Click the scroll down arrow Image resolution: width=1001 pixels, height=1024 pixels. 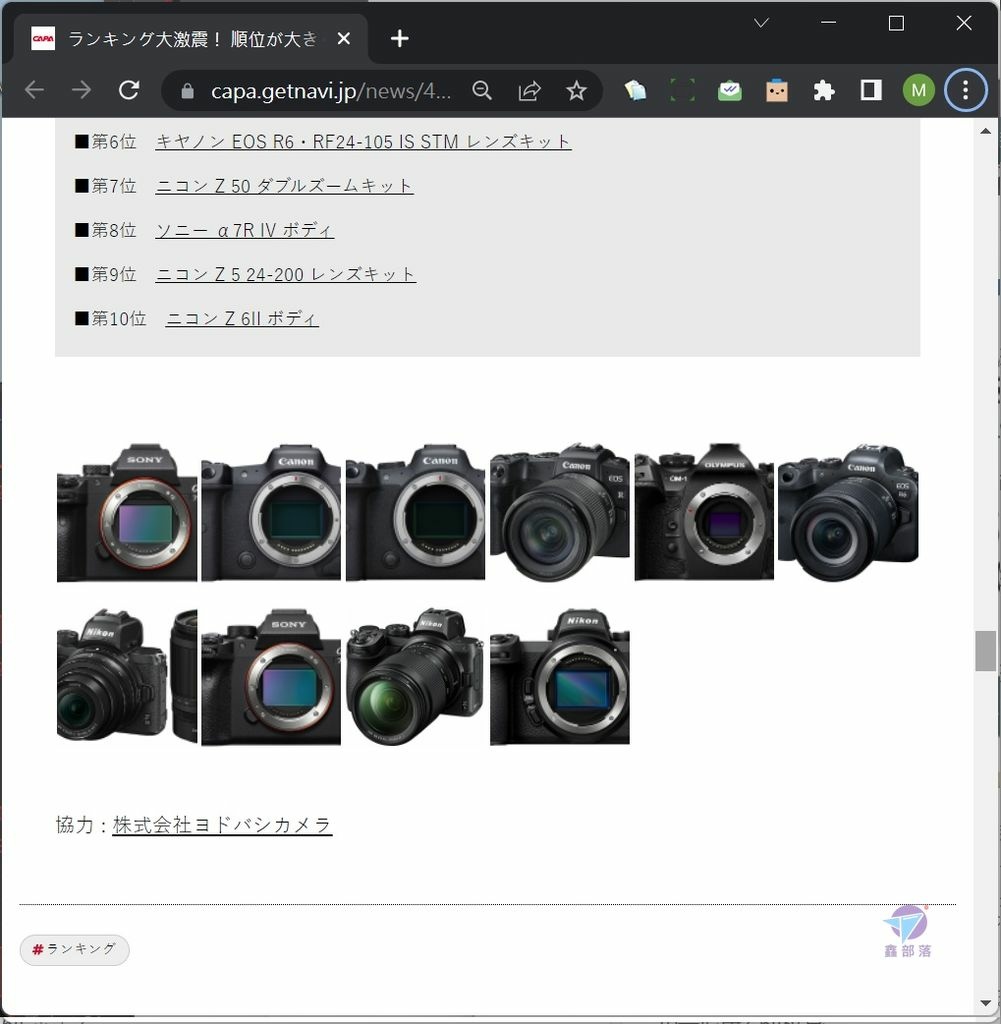point(985,1003)
